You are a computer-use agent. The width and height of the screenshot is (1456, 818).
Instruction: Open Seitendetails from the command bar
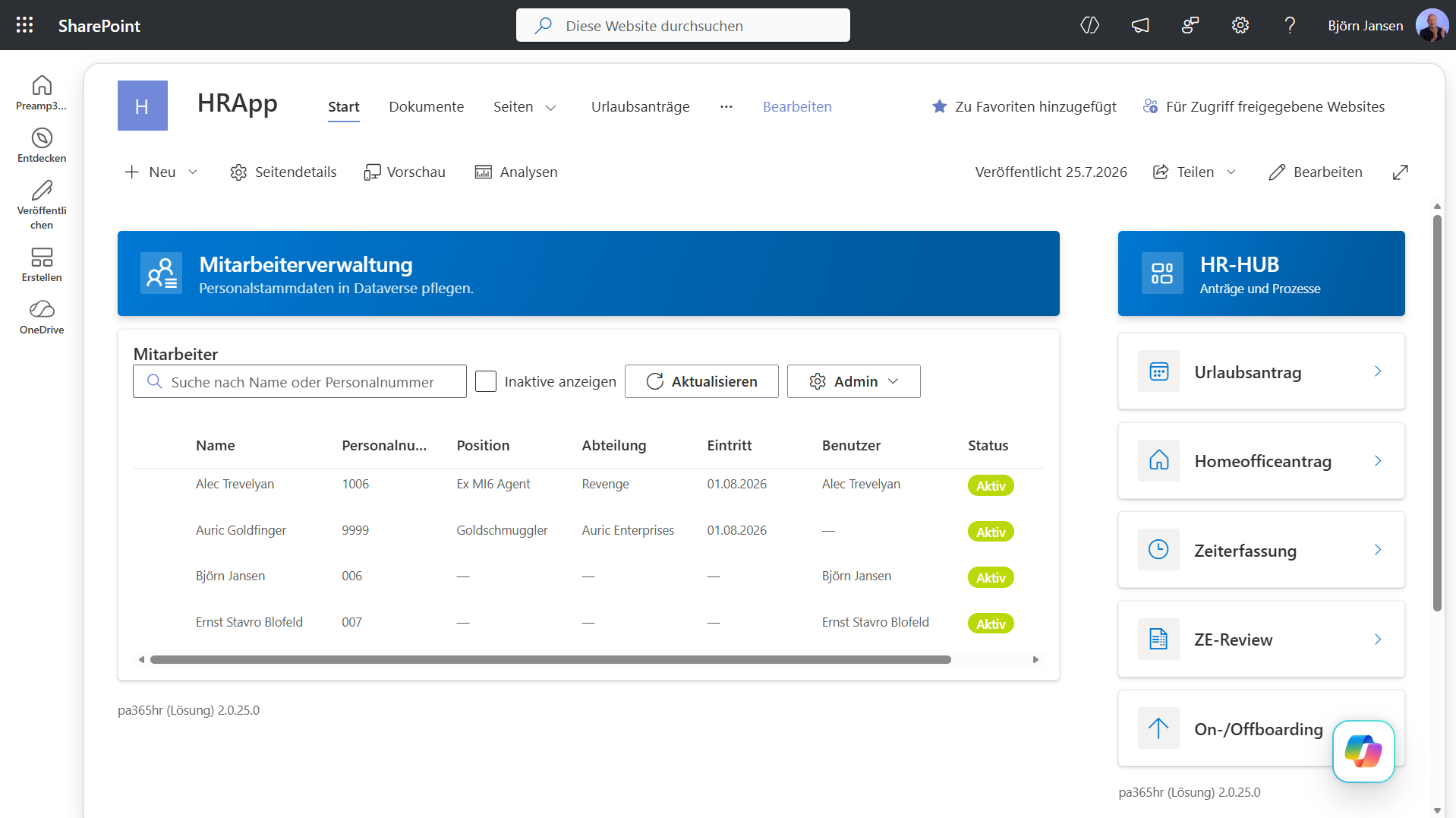[x=283, y=172]
